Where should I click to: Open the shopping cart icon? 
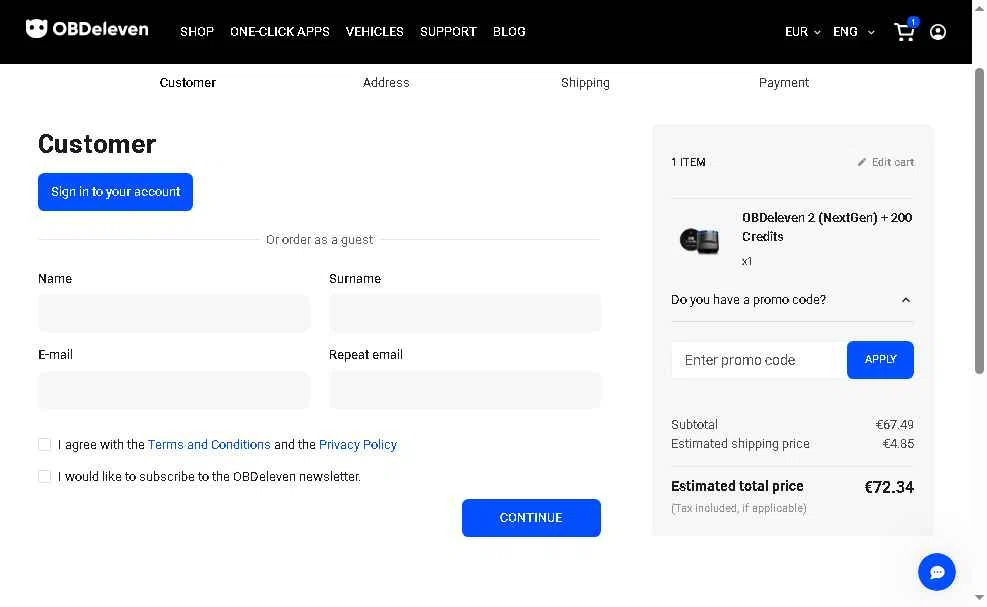[905, 32]
